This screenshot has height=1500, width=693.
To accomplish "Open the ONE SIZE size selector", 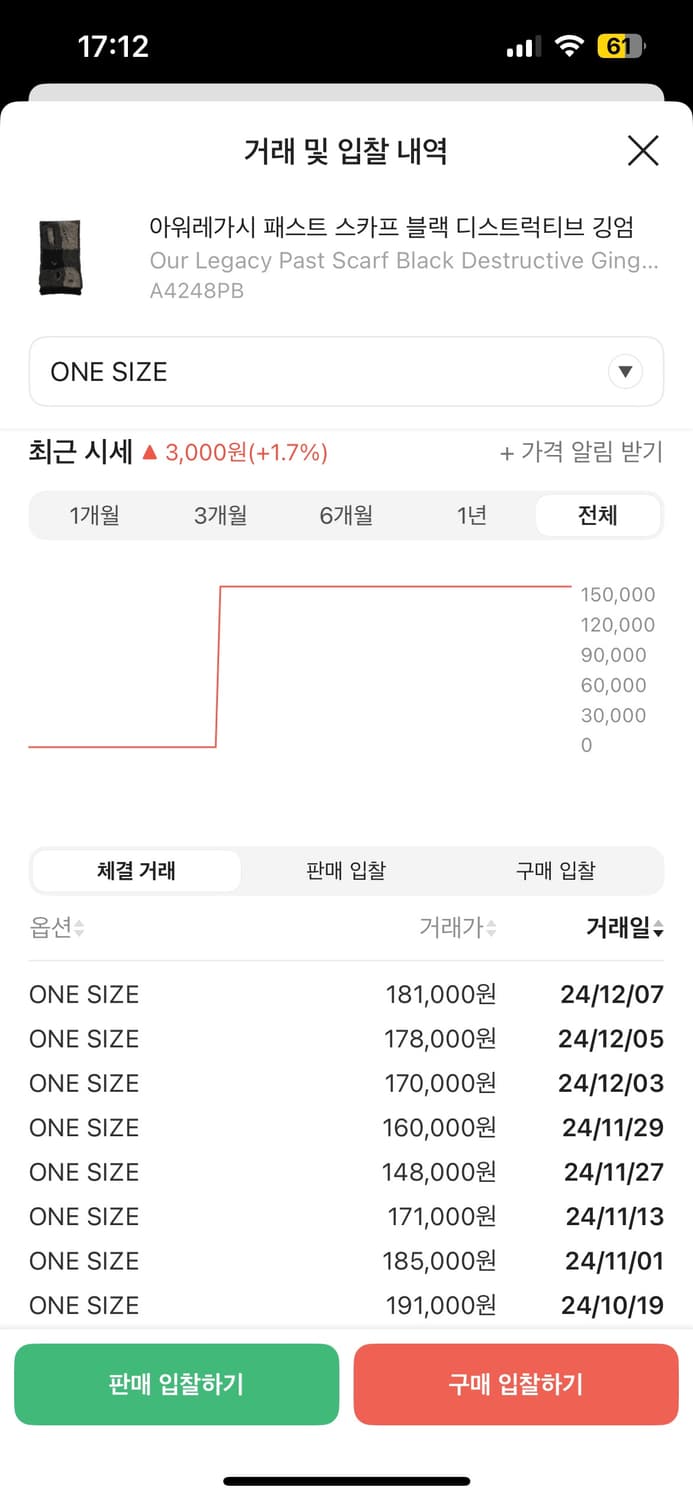I will coord(346,371).
